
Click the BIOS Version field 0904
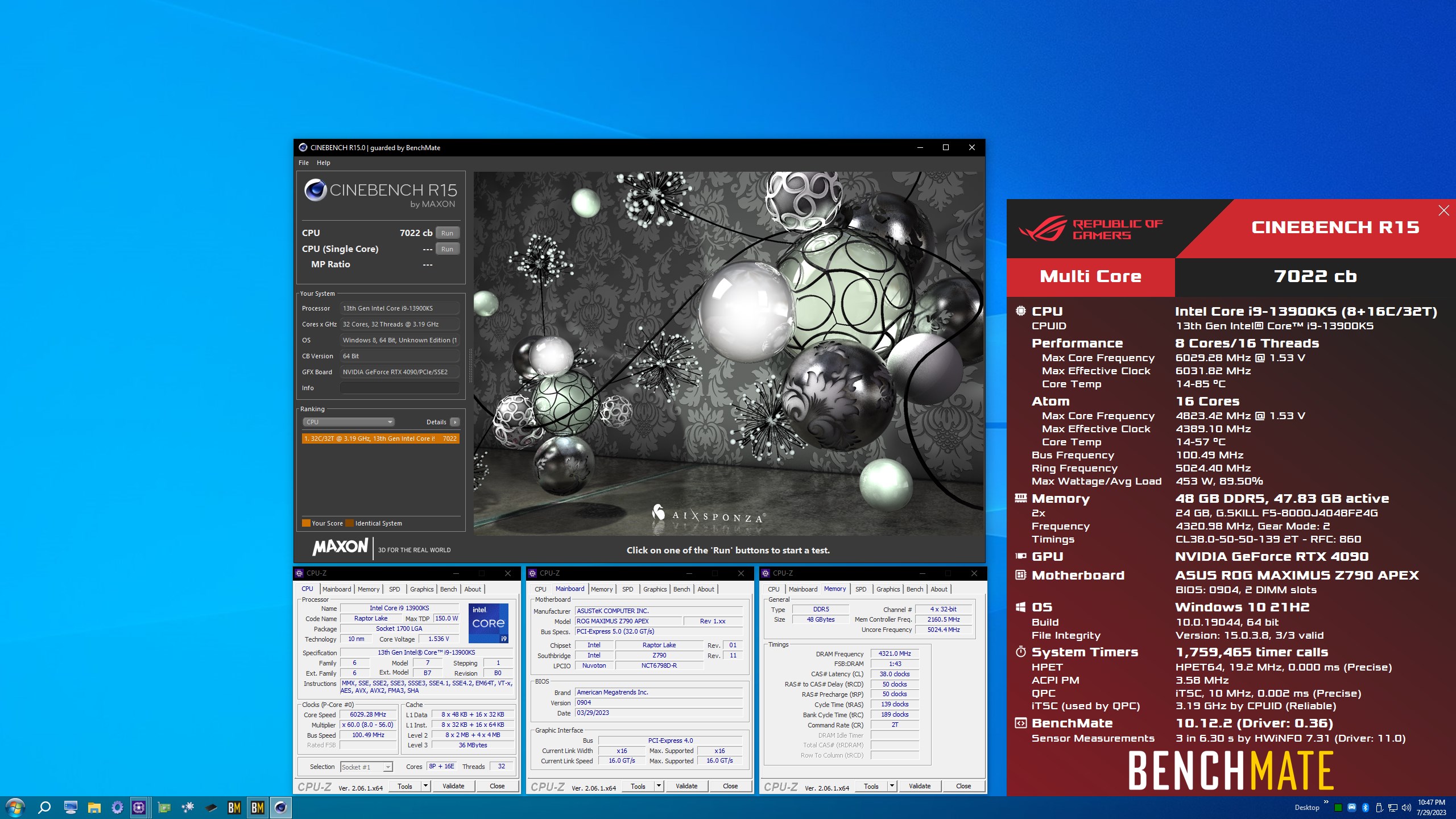[x=659, y=703]
